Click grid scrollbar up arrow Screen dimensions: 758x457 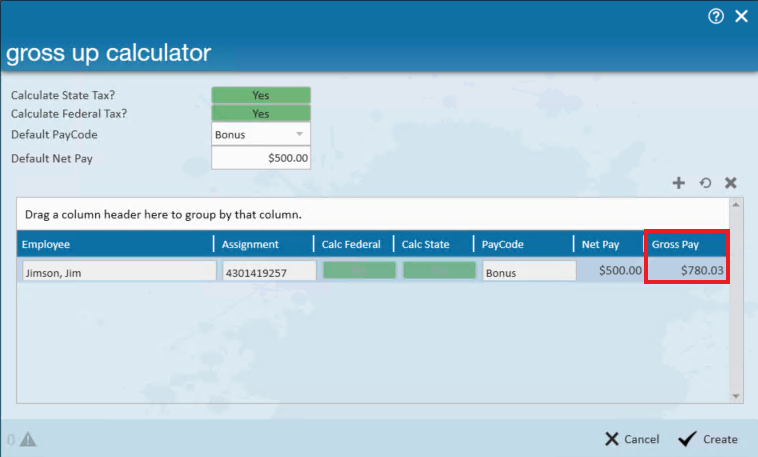click(736, 205)
